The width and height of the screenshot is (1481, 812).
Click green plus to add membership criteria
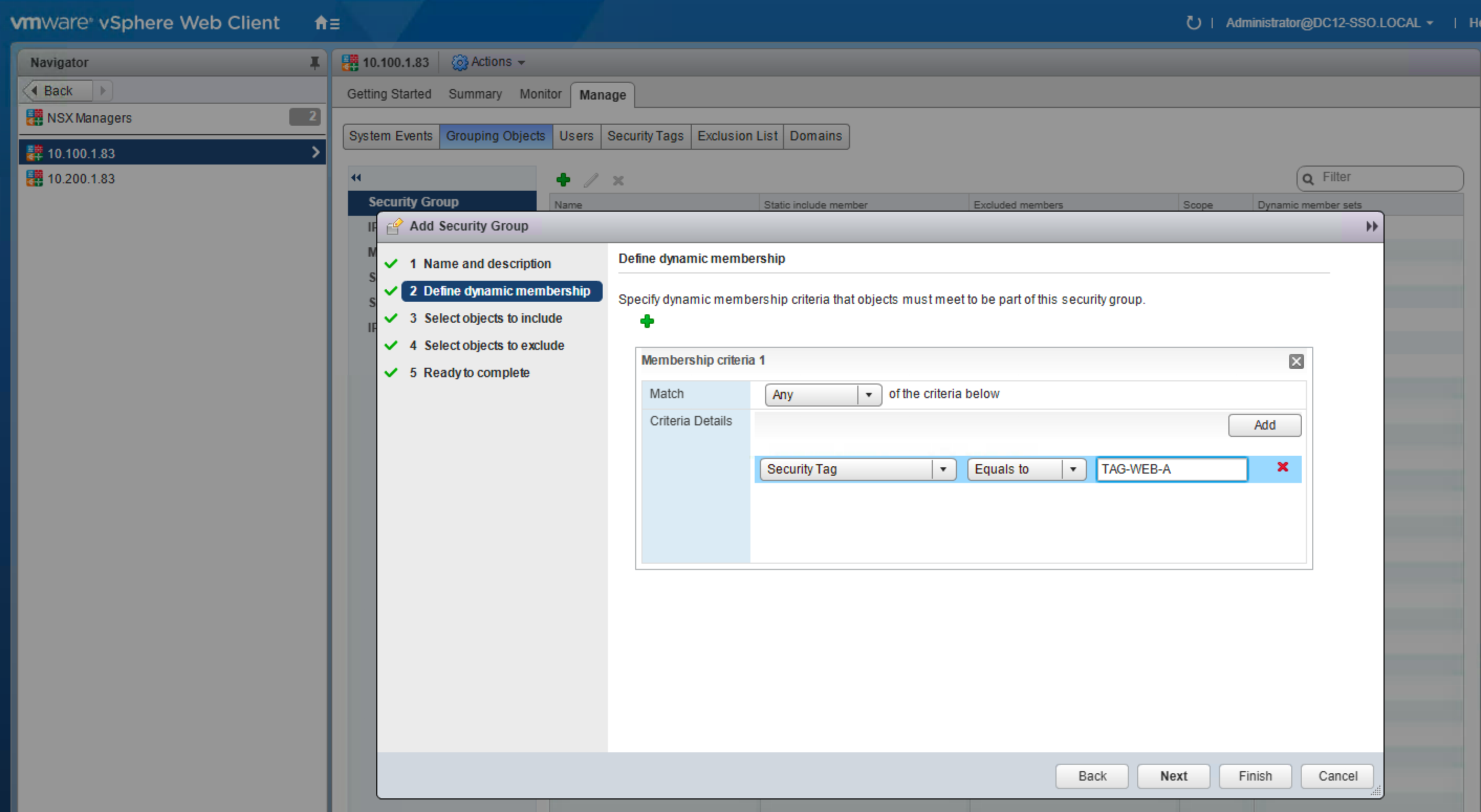click(x=647, y=321)
